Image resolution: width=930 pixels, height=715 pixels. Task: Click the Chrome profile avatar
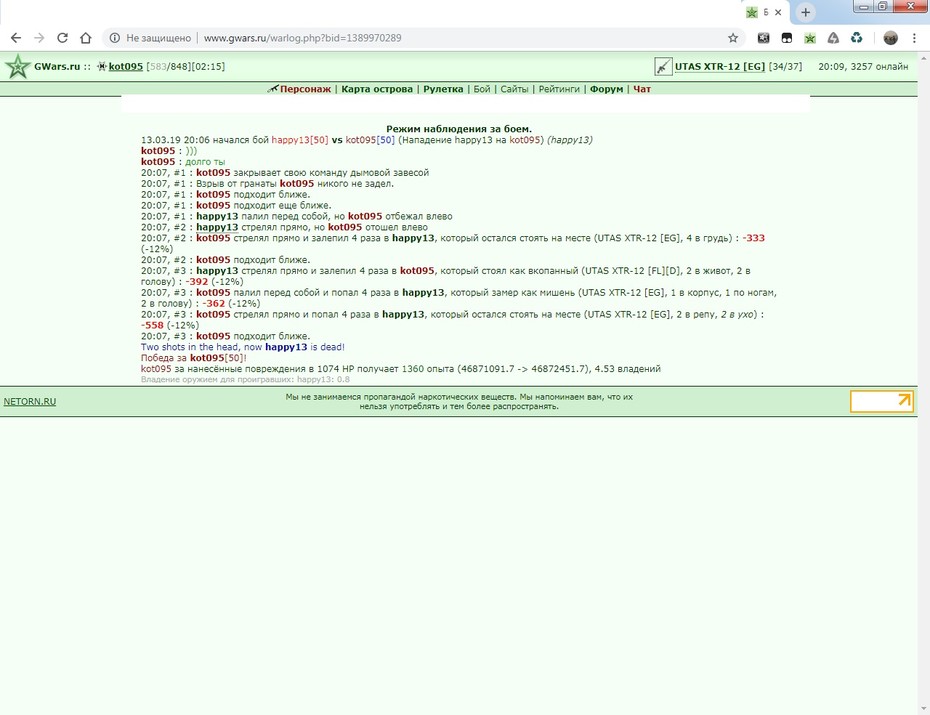point(890,38)
